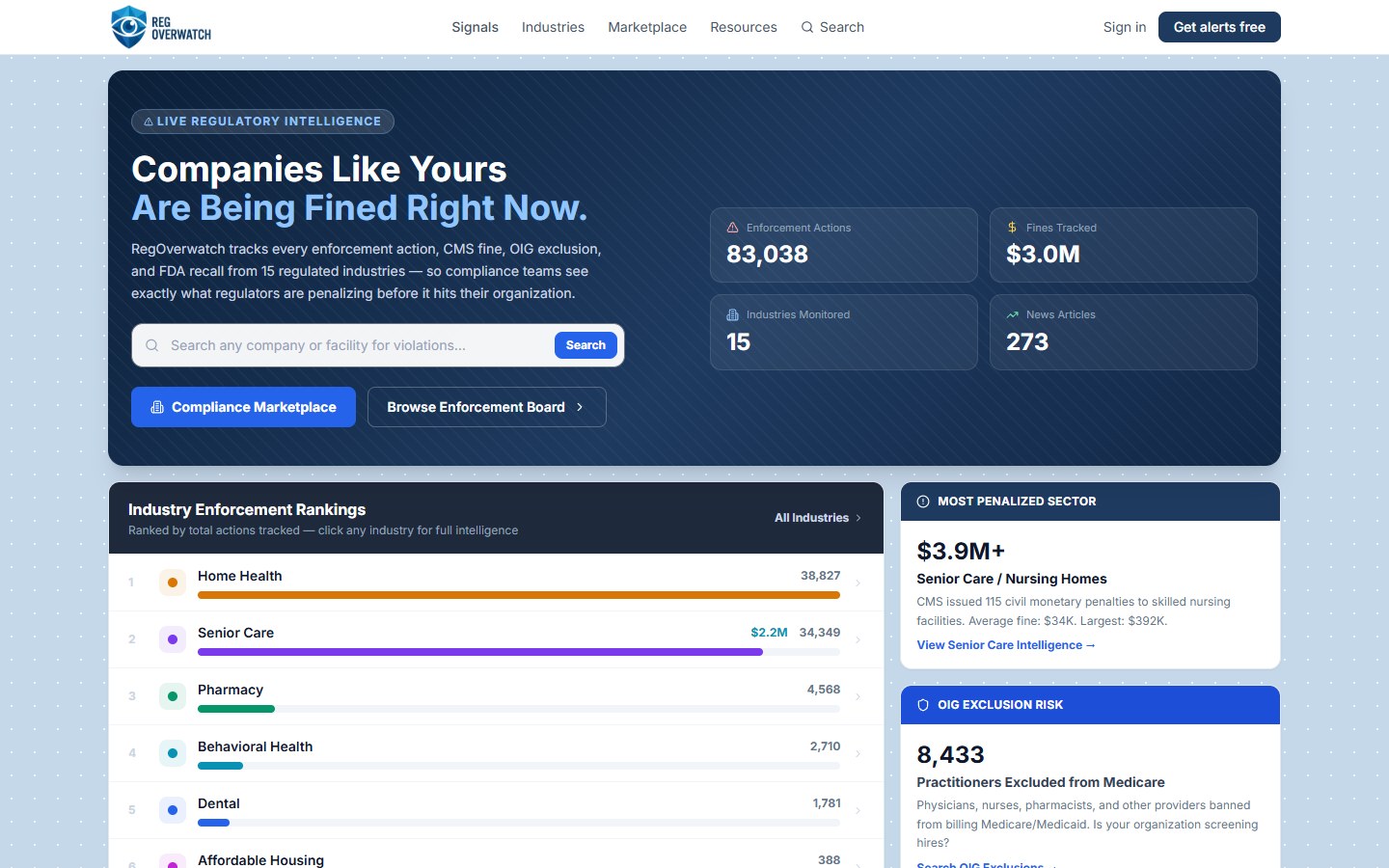Open Search from the top navigation
Viewport: 1389px width, 868px height.
click(x=832, y=27)
